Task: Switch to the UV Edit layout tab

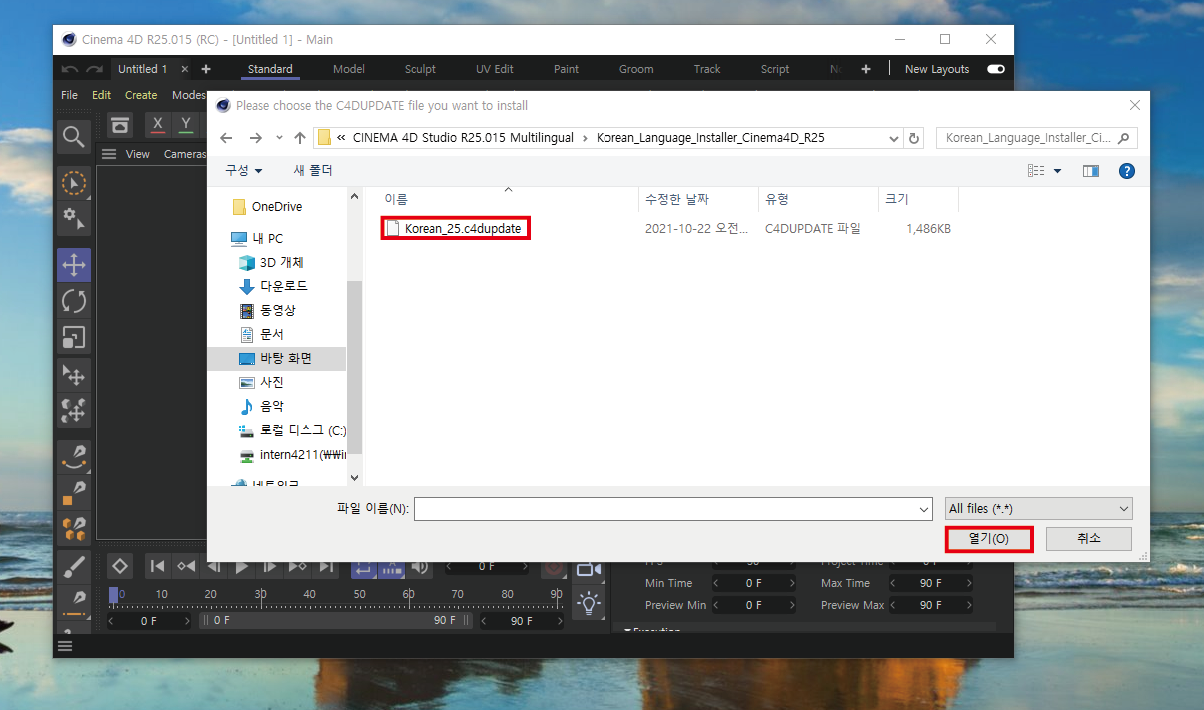Action: point(495,69)
